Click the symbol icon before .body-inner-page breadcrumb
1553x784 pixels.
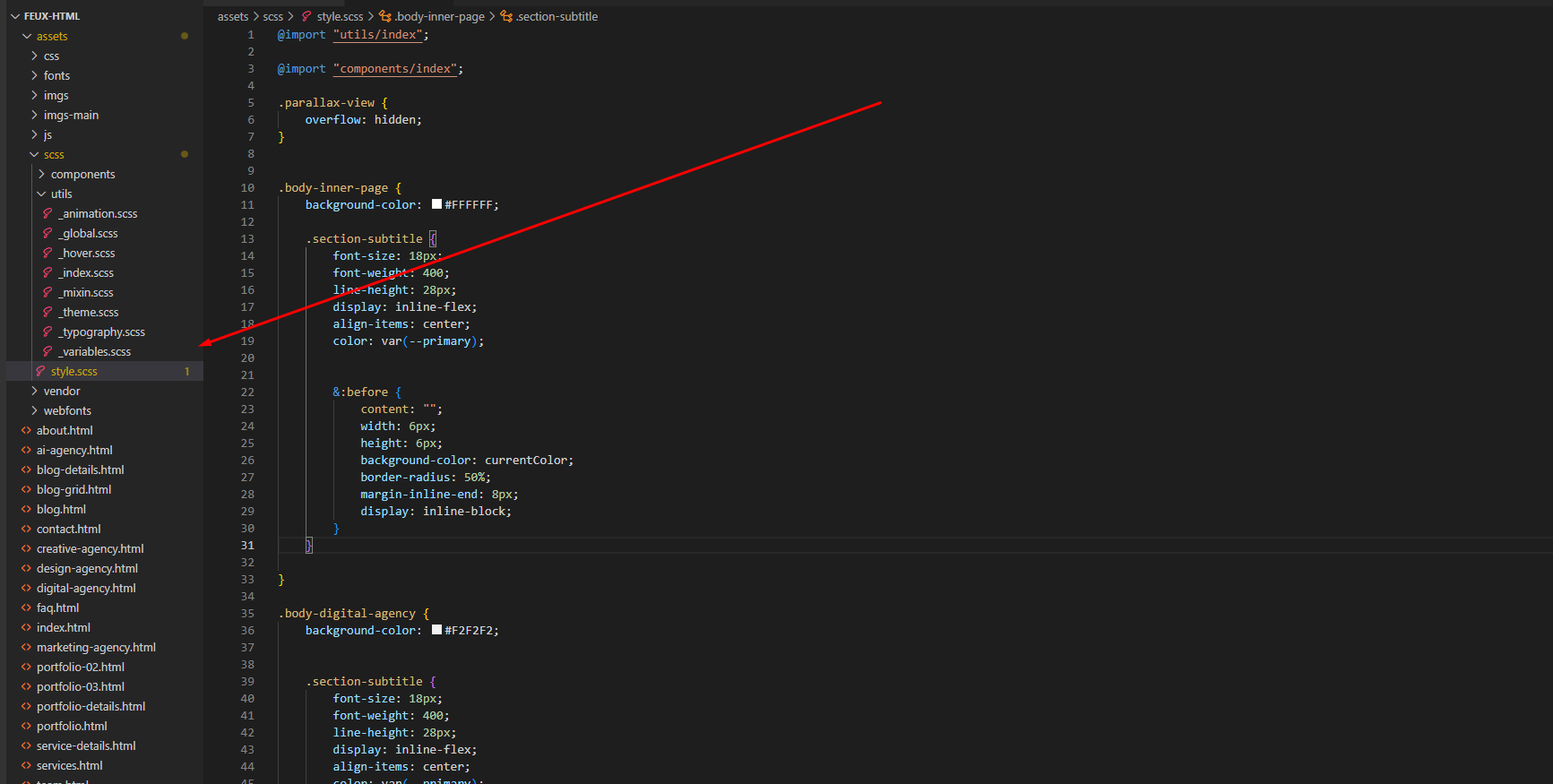[x=385, y=16]
